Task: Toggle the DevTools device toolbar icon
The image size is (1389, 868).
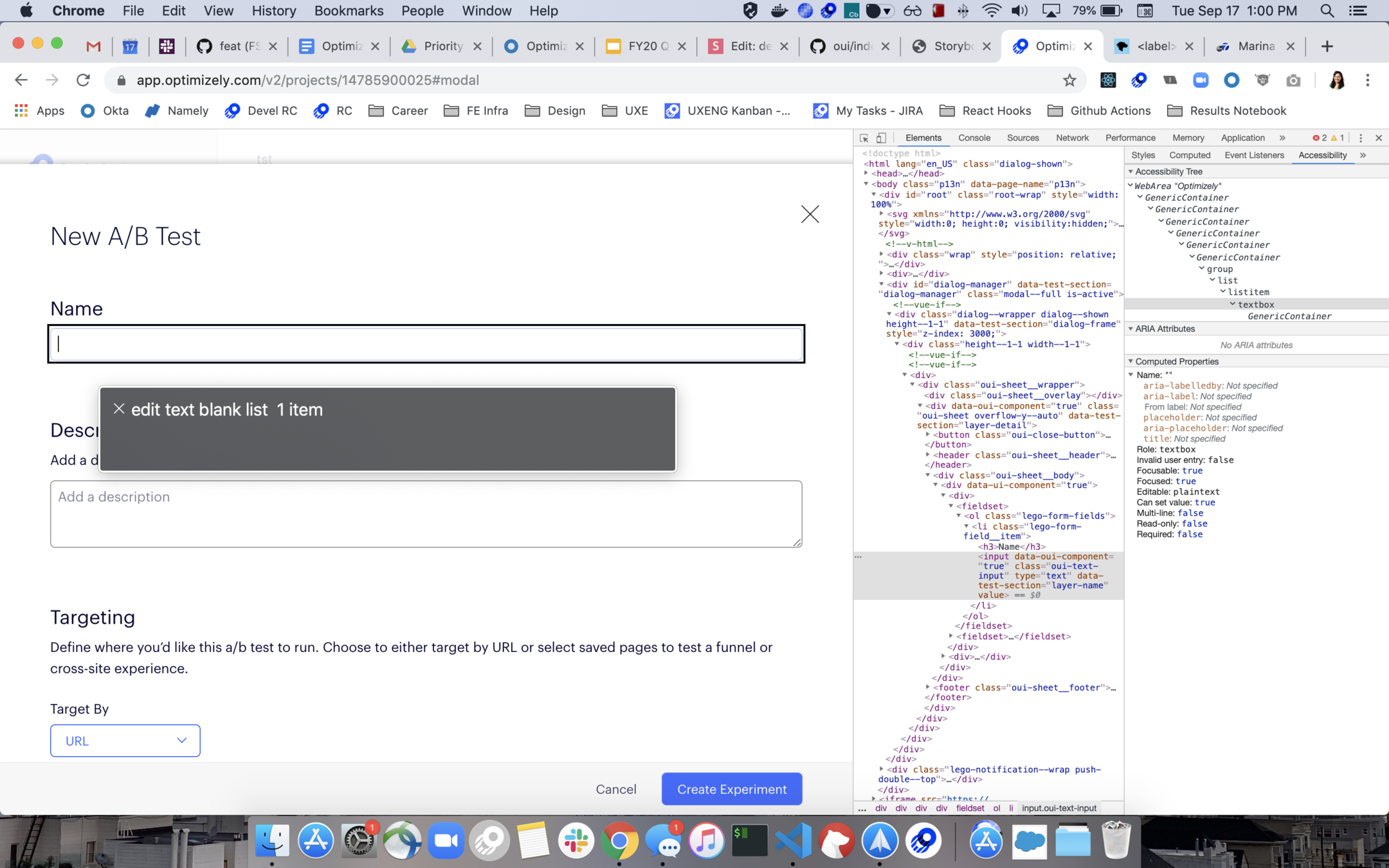Action: pyautogui.click(x=881, y=138)
